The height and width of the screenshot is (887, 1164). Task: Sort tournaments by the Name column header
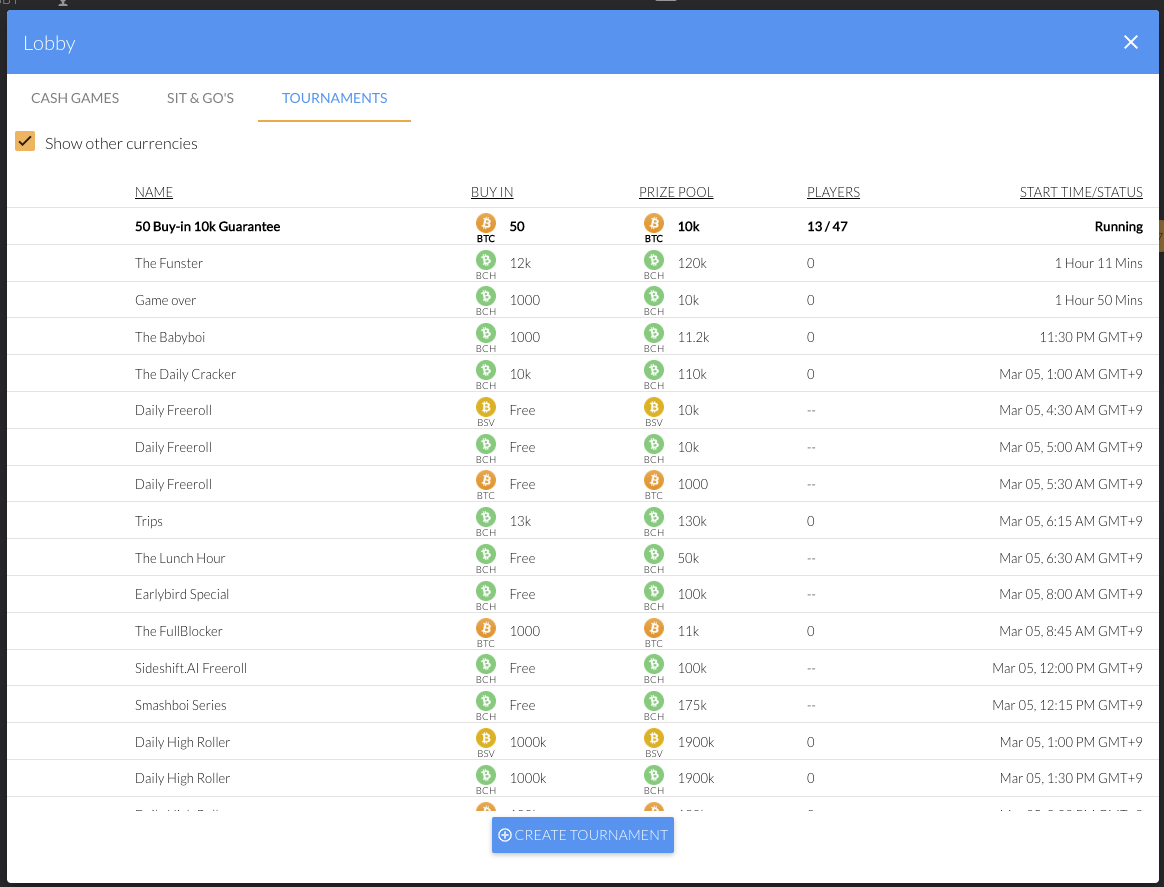154,192
